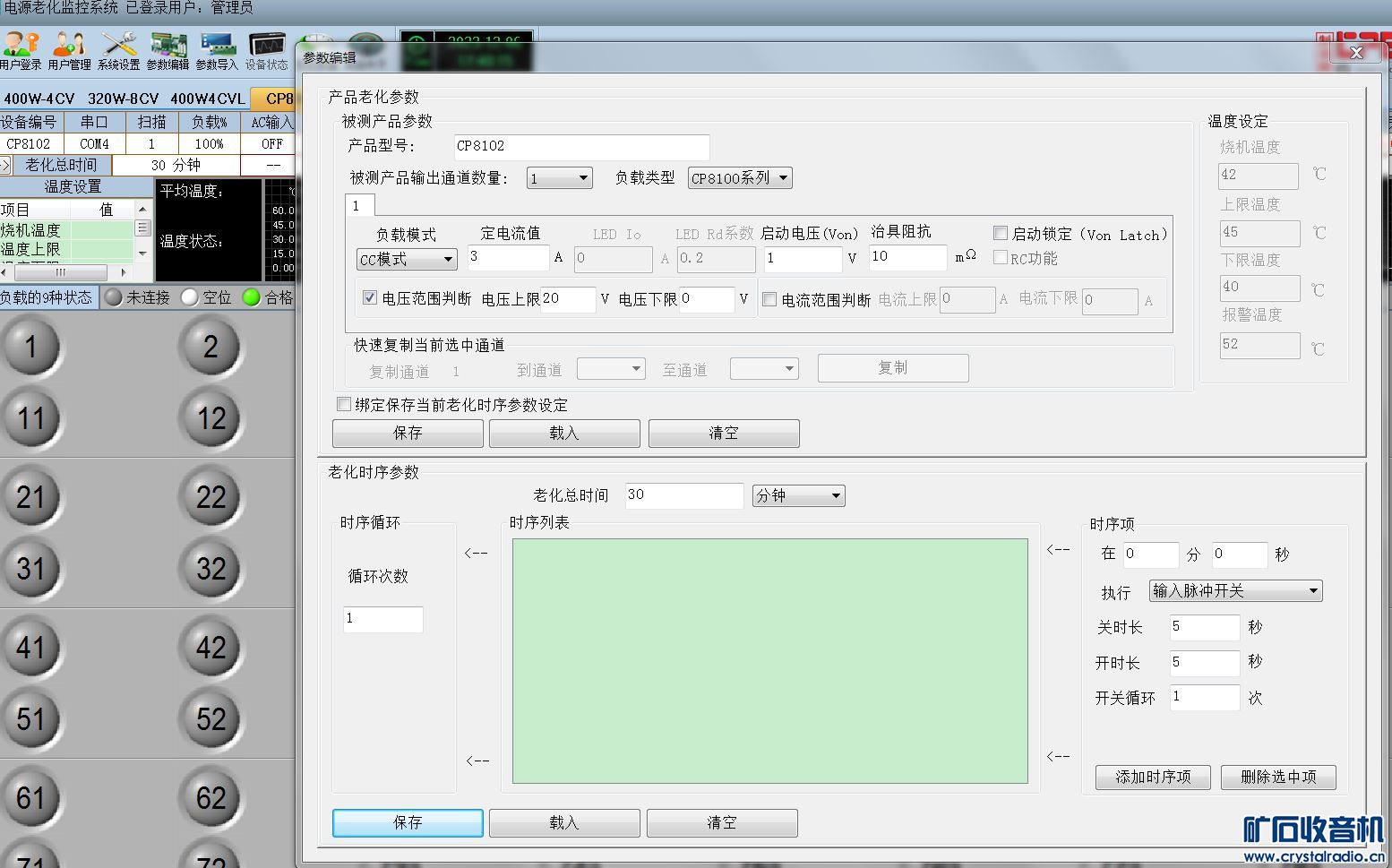Click the 参数编辑 toolbar icon
Viewport: 1392px width, 868px height.
[168, 51]
